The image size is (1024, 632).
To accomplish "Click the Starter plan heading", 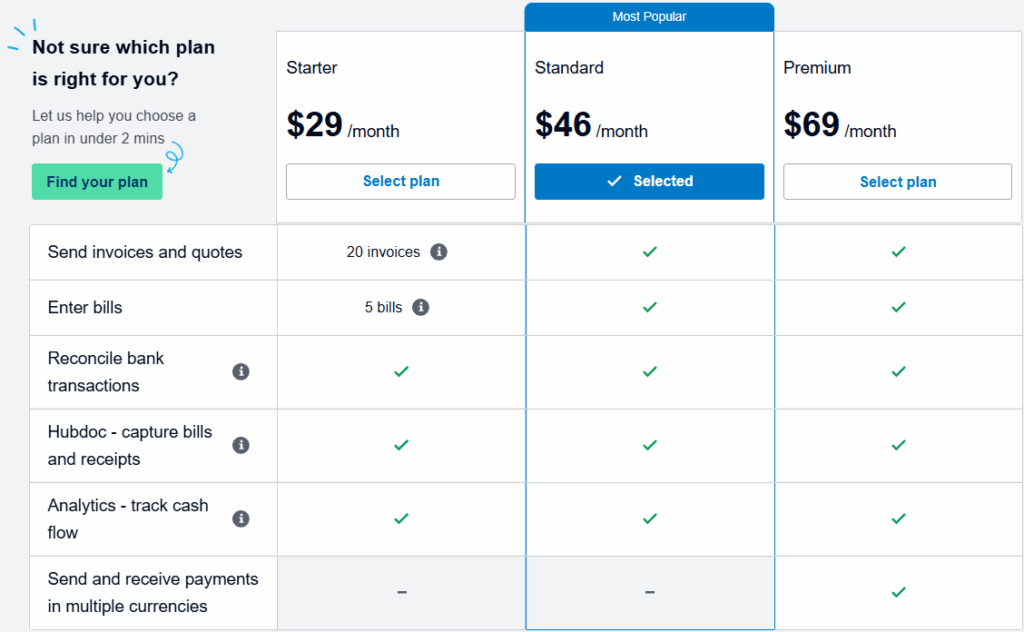I will click(312, 68).
